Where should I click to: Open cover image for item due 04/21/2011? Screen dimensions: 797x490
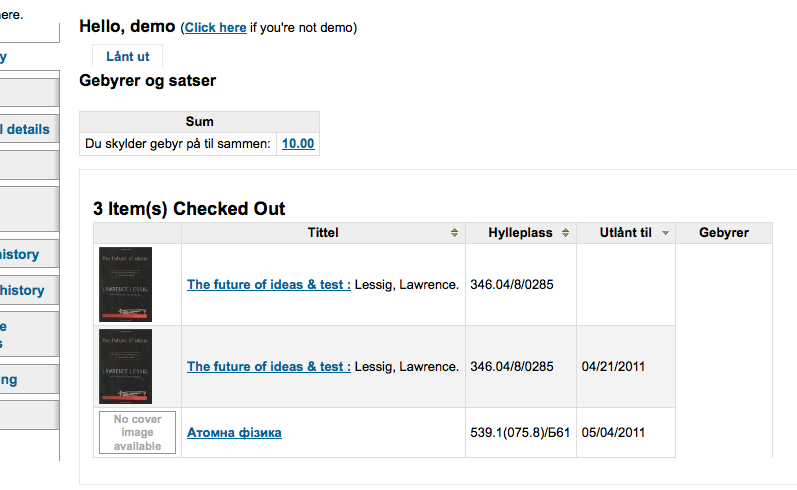tap(125, 366)
